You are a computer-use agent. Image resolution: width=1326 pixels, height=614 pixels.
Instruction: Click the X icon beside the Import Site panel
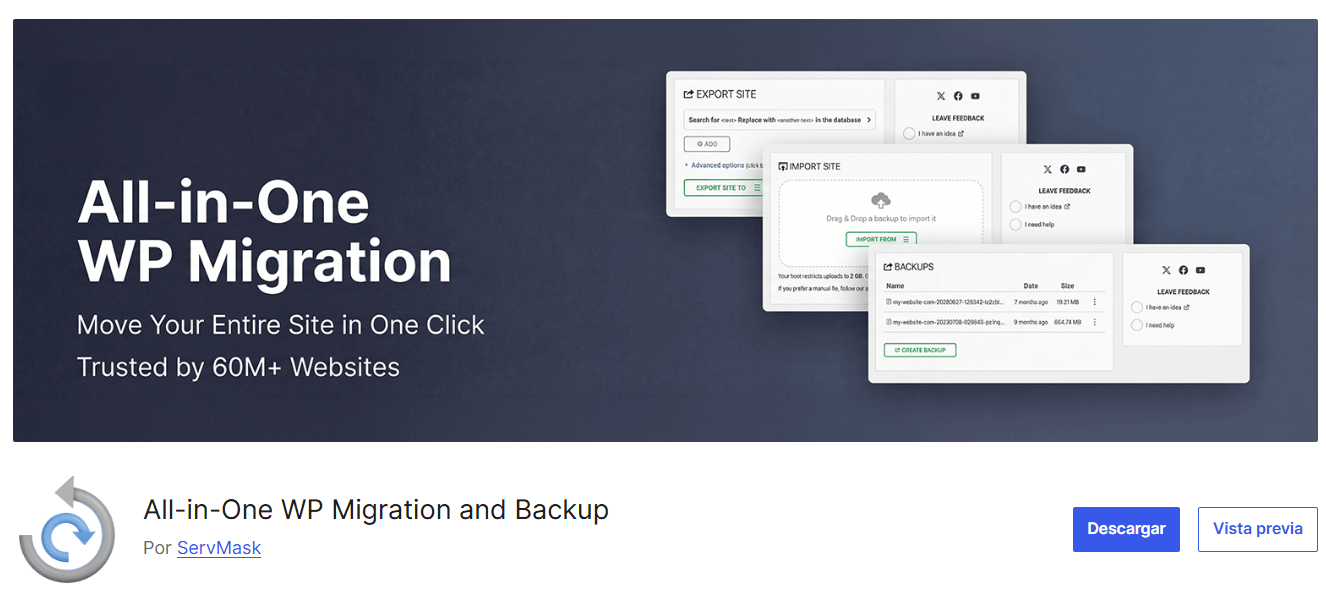(x=1047, y=170)
